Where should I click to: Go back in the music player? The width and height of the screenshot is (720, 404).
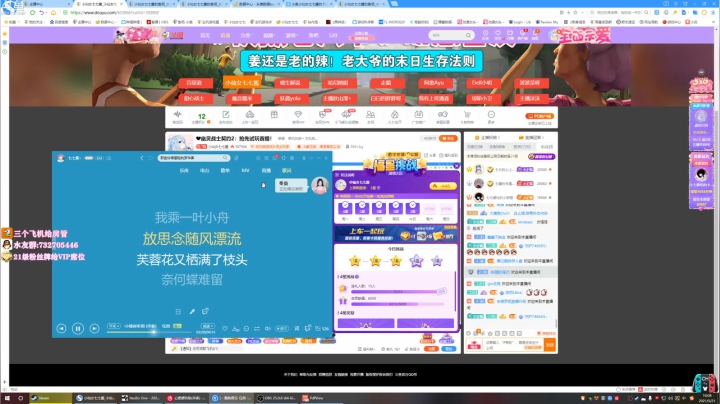(x=142, y=158)
